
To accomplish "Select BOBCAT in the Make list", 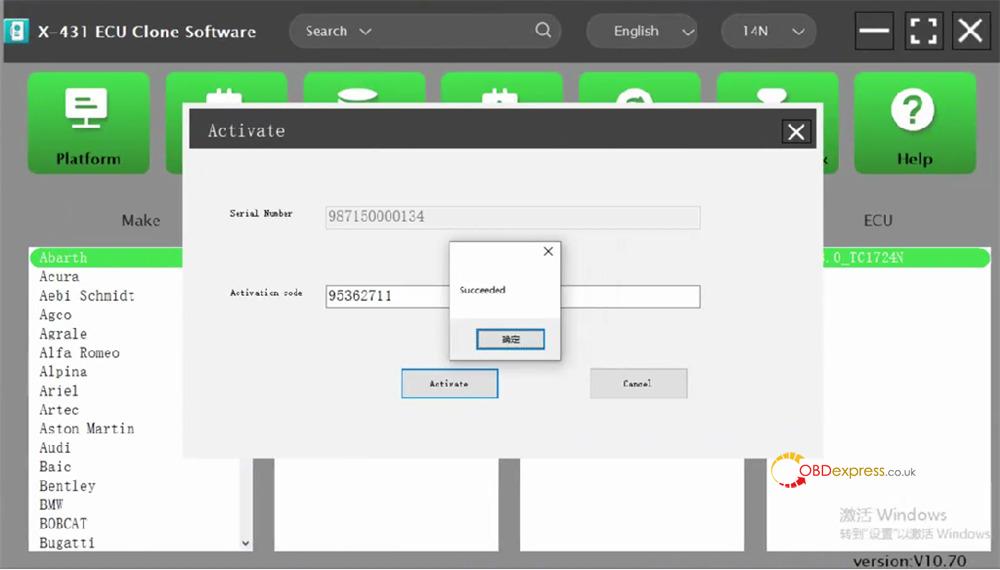I will [x=62, y=523].
